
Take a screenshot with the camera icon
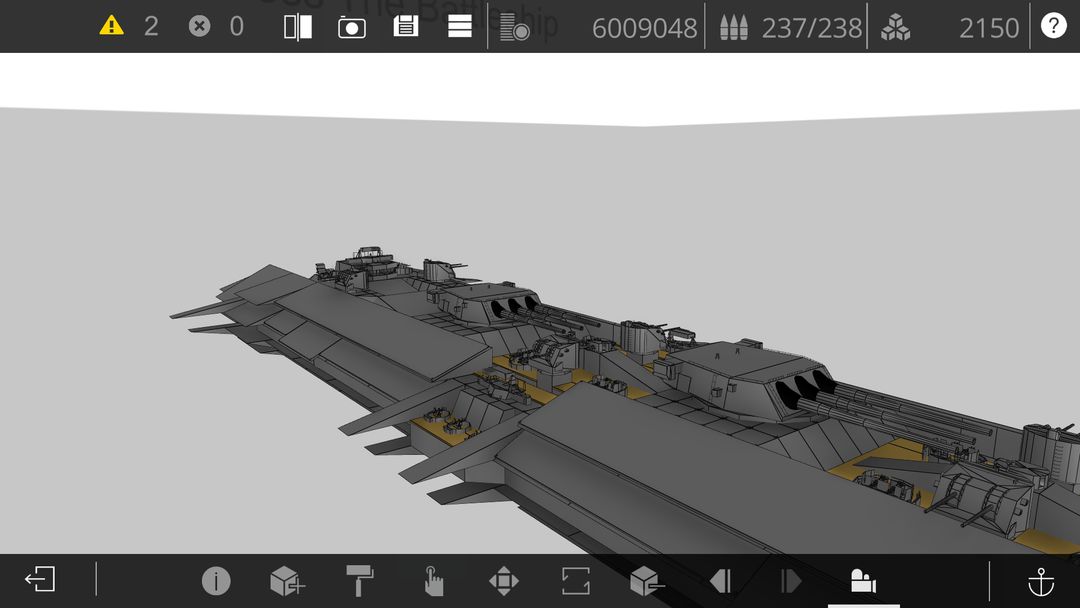tap(352, 28)
